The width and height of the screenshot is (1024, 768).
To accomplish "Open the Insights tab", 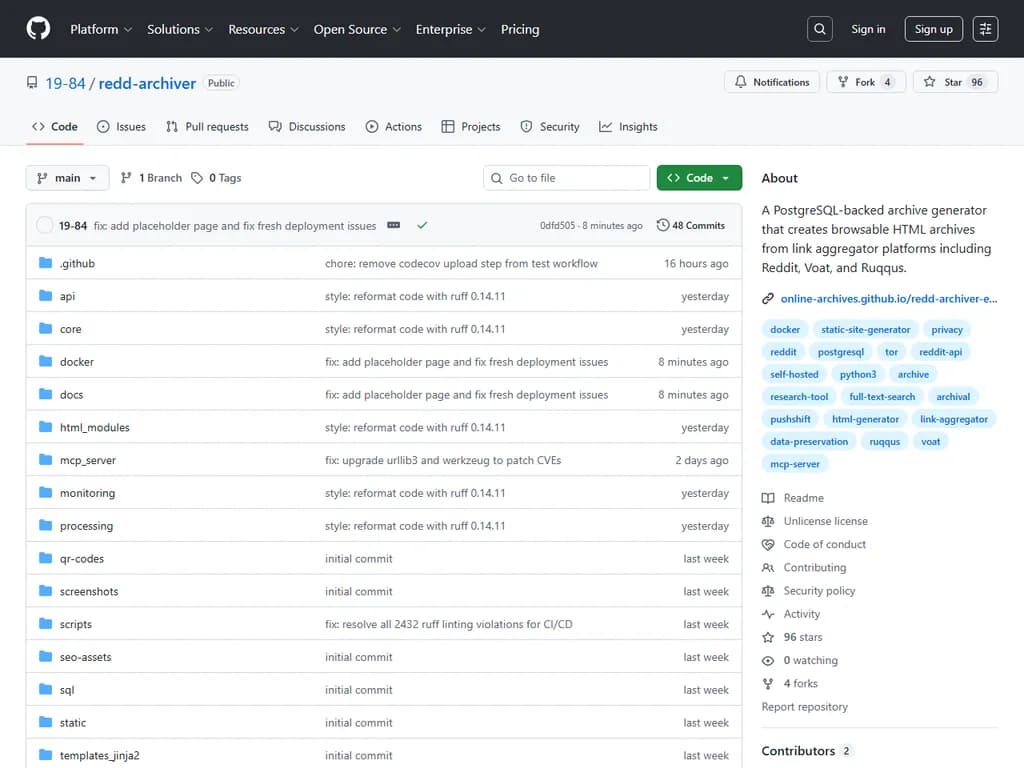I will [628, 127].
